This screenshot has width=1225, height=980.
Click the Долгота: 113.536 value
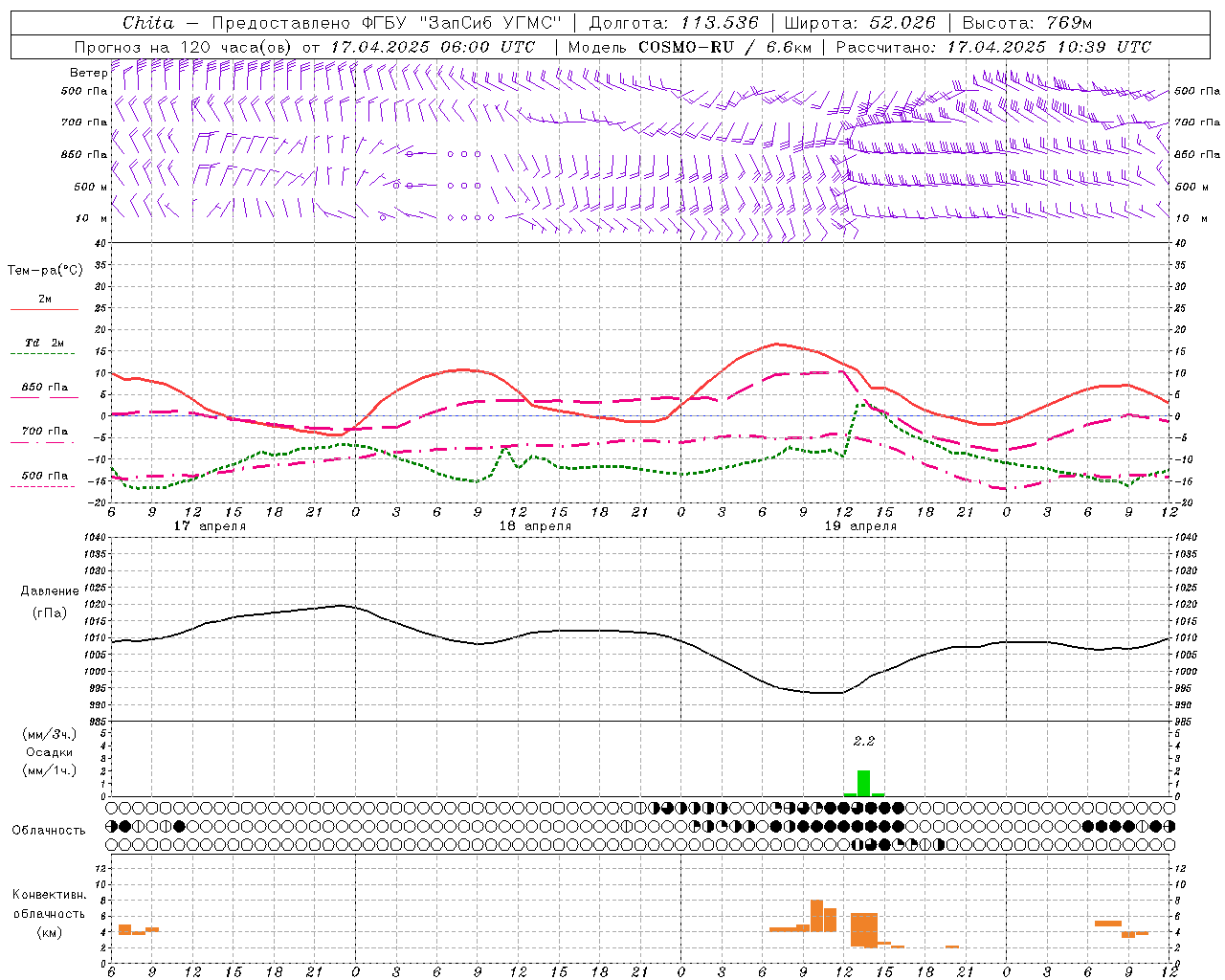pyautogui.click(x=674, y=23)
